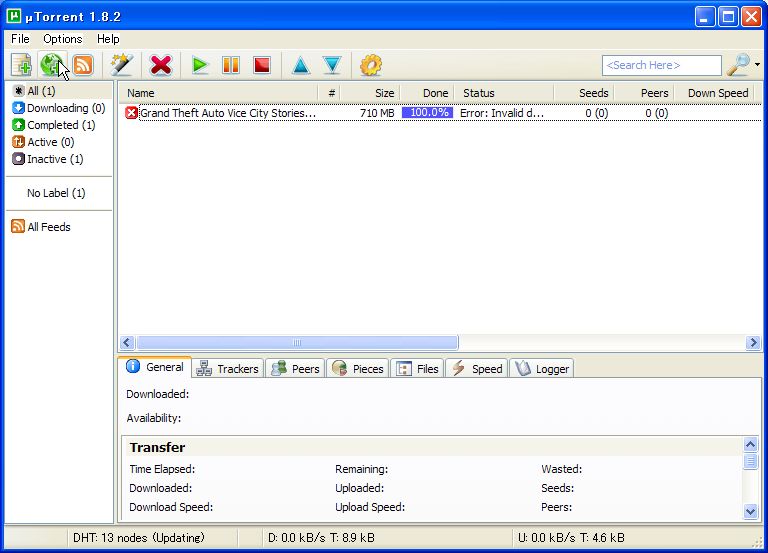
Task: Click upload speed status bar entry
Action: (571, 538)
